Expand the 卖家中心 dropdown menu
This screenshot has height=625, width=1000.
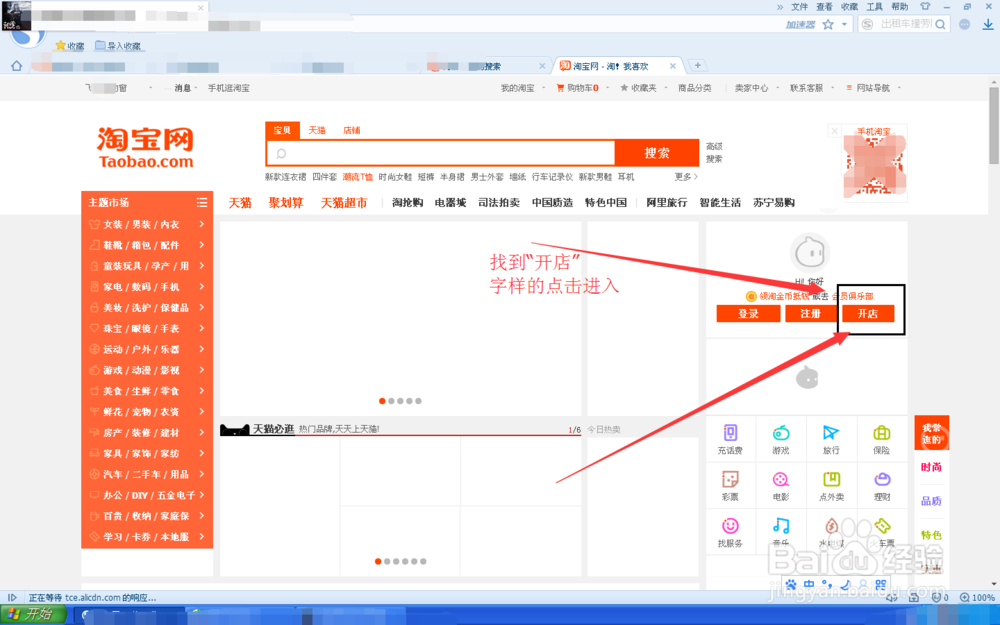tap(753, 87)
